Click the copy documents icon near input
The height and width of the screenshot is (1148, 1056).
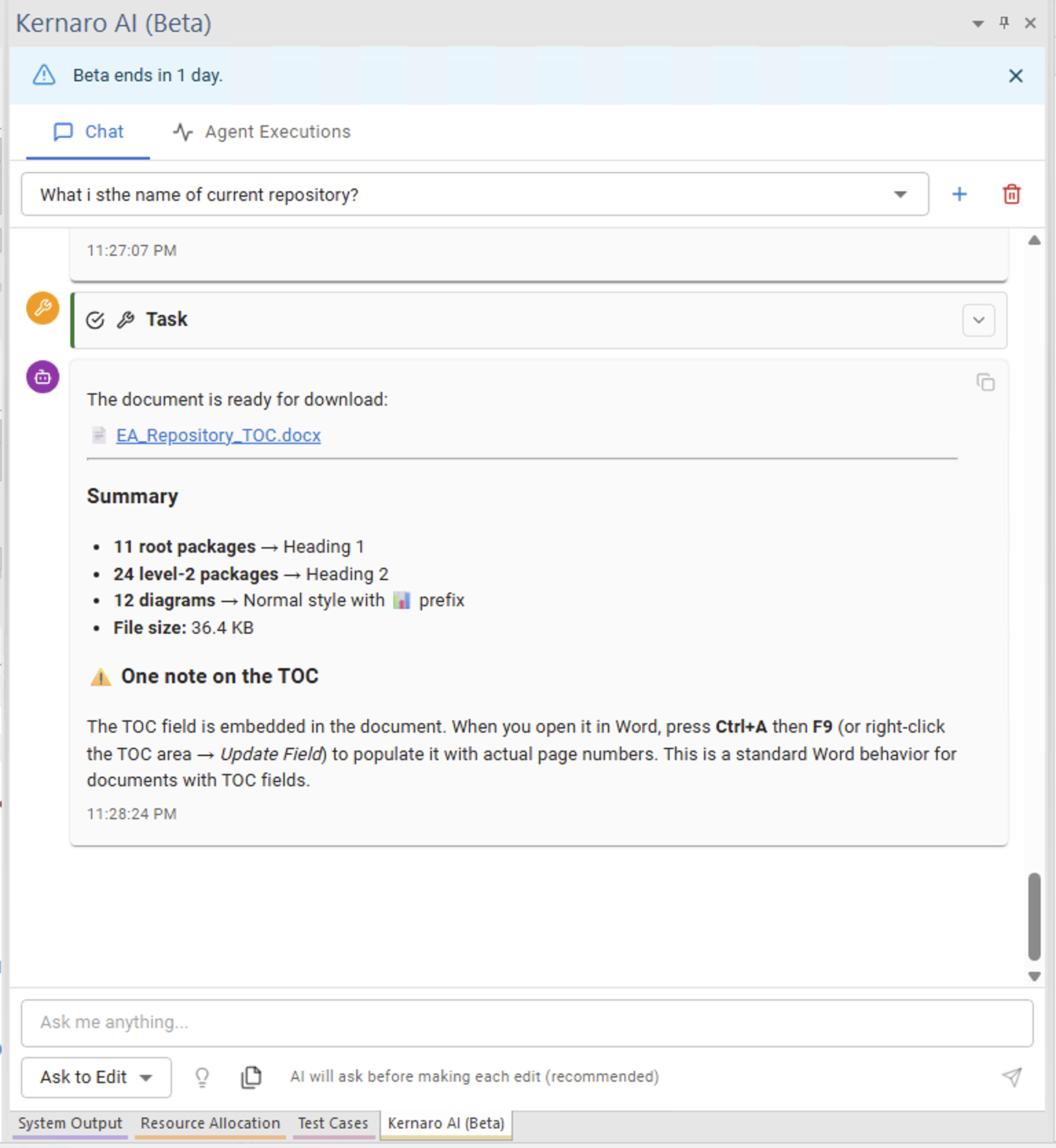click(x=251, y=1077)
